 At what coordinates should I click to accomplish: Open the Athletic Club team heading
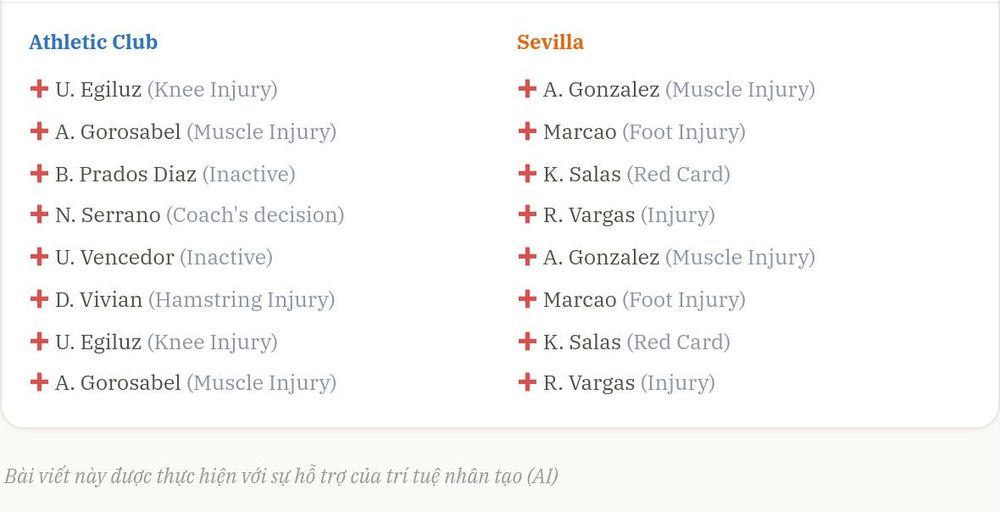coord(93,42)
